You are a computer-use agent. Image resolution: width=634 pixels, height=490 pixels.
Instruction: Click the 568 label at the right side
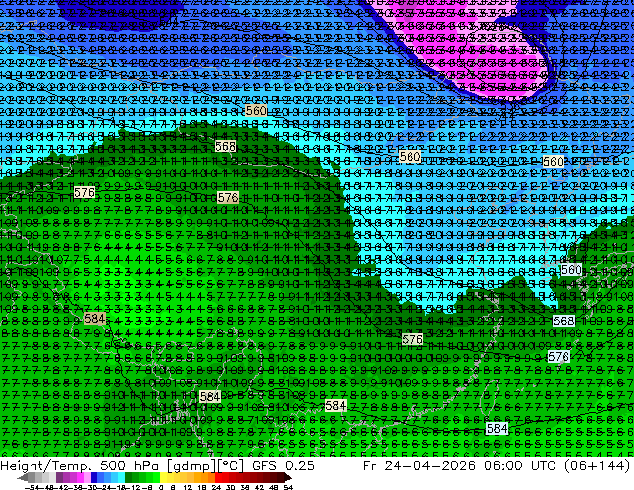pyautogui.click(x=564, y=321)
